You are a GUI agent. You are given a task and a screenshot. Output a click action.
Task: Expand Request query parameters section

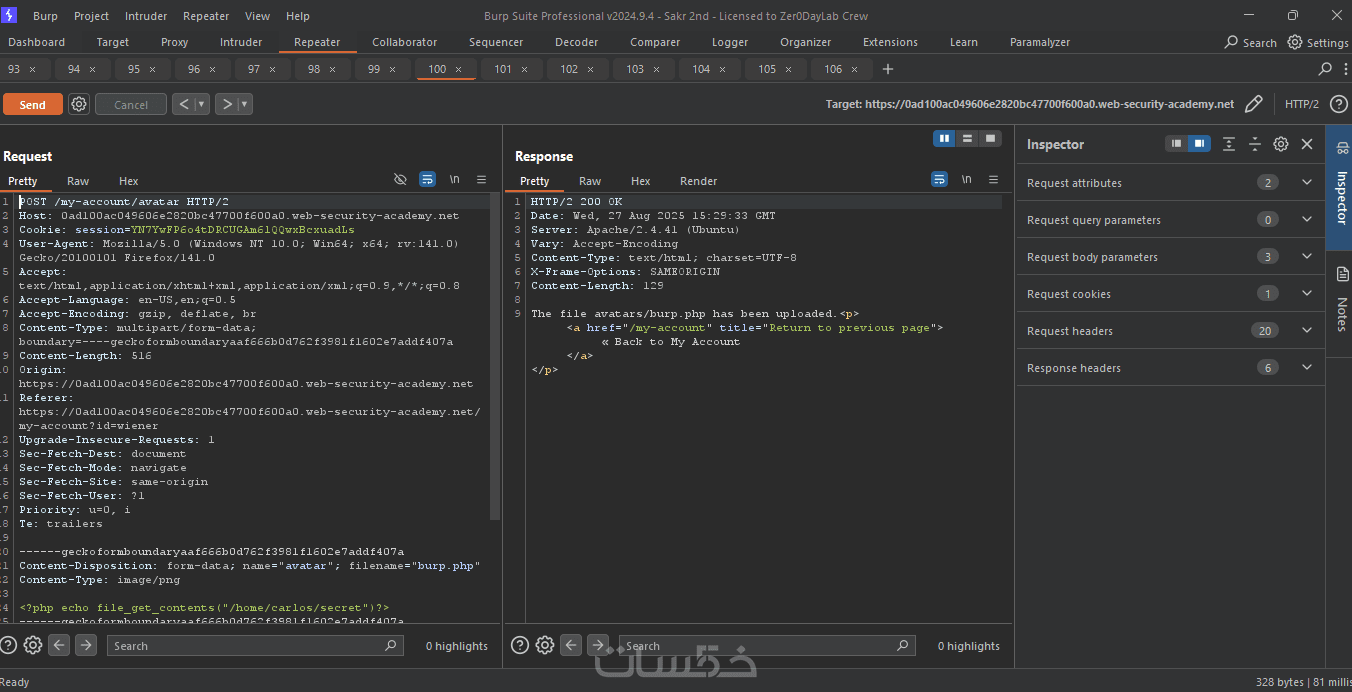pos(1306,219)
